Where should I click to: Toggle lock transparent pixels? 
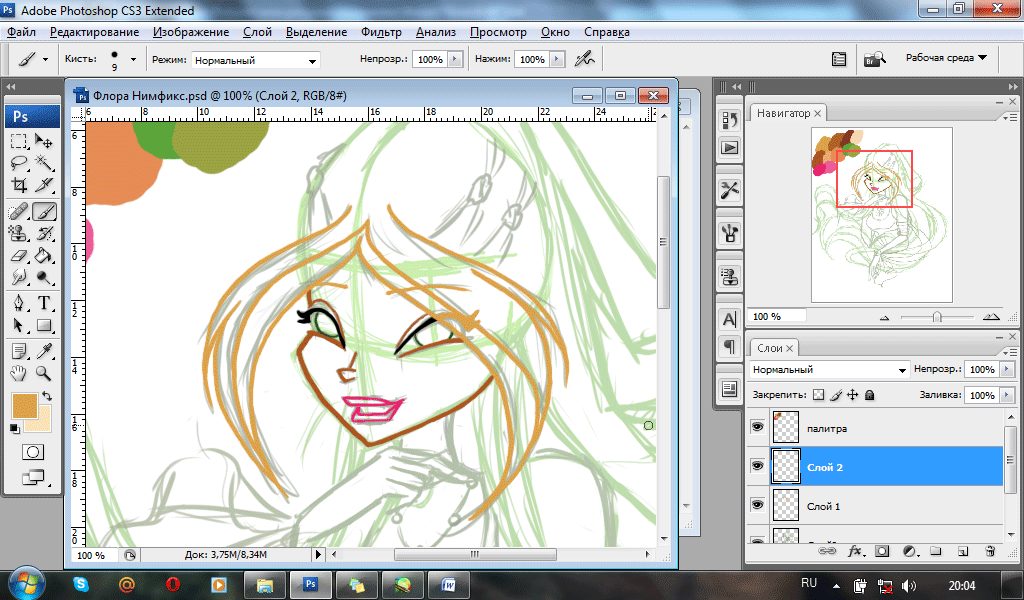pos(818,395)
